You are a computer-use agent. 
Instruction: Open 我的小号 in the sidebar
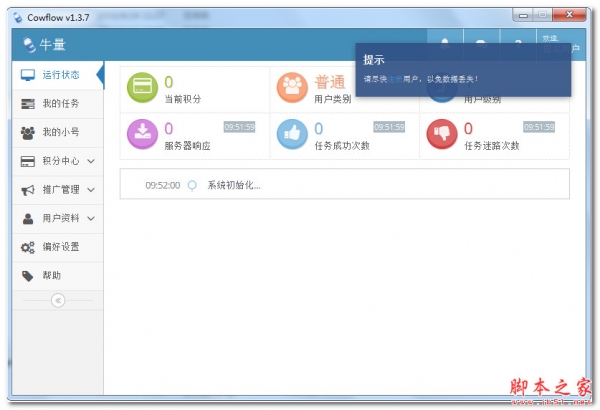(x=58, y=132)
